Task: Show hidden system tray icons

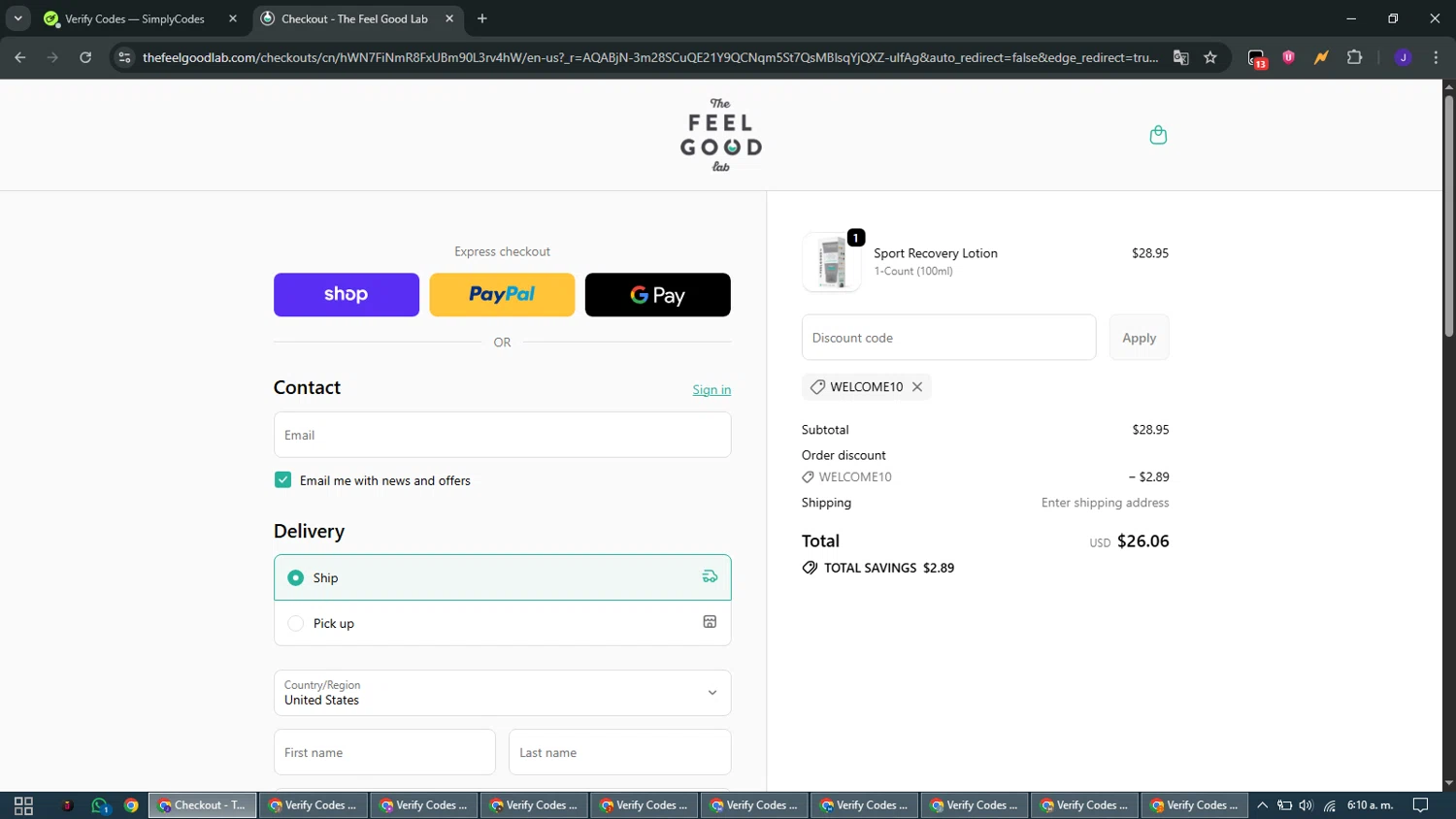Action: [x=1262, y=805]
